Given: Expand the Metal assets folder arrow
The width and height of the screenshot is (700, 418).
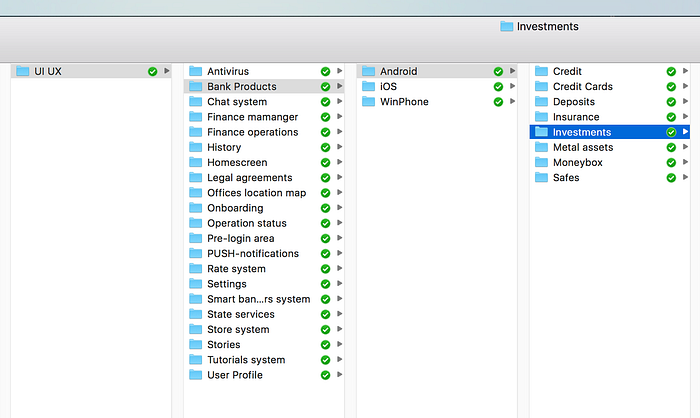Looking at the screenshot, I should point(685,147).
